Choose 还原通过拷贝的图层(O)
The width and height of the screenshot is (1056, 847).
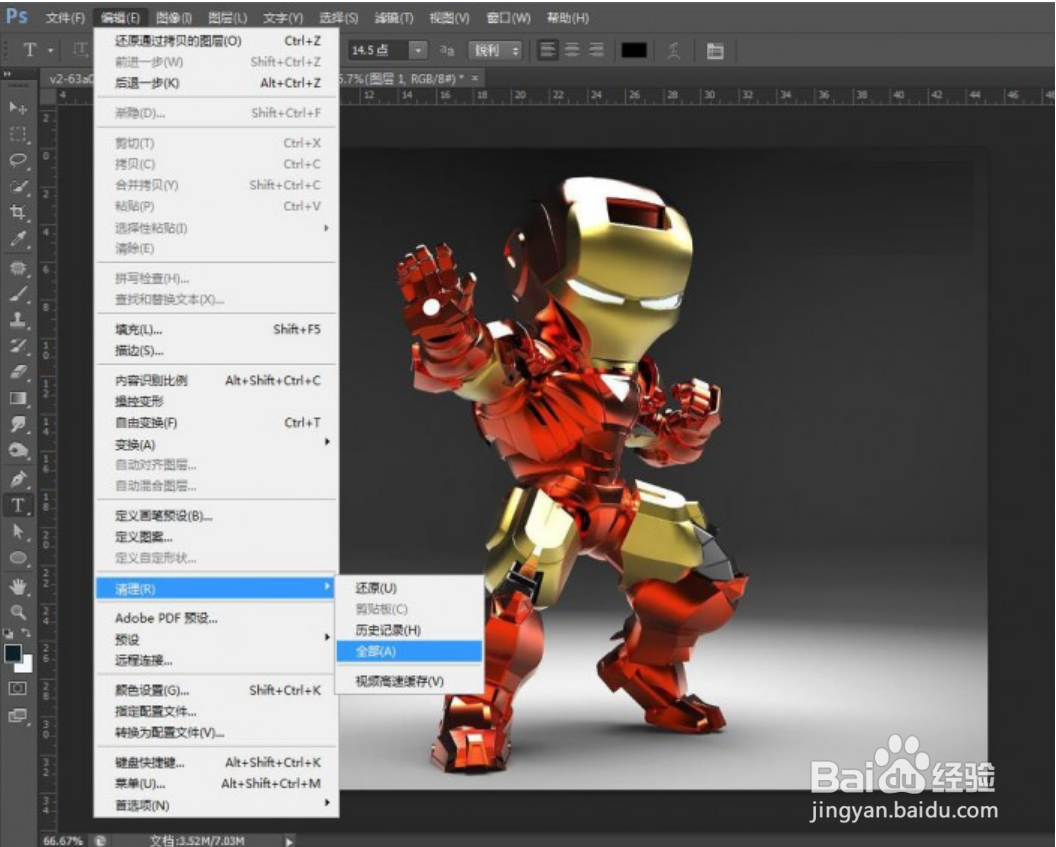click(x=216, y=41)
